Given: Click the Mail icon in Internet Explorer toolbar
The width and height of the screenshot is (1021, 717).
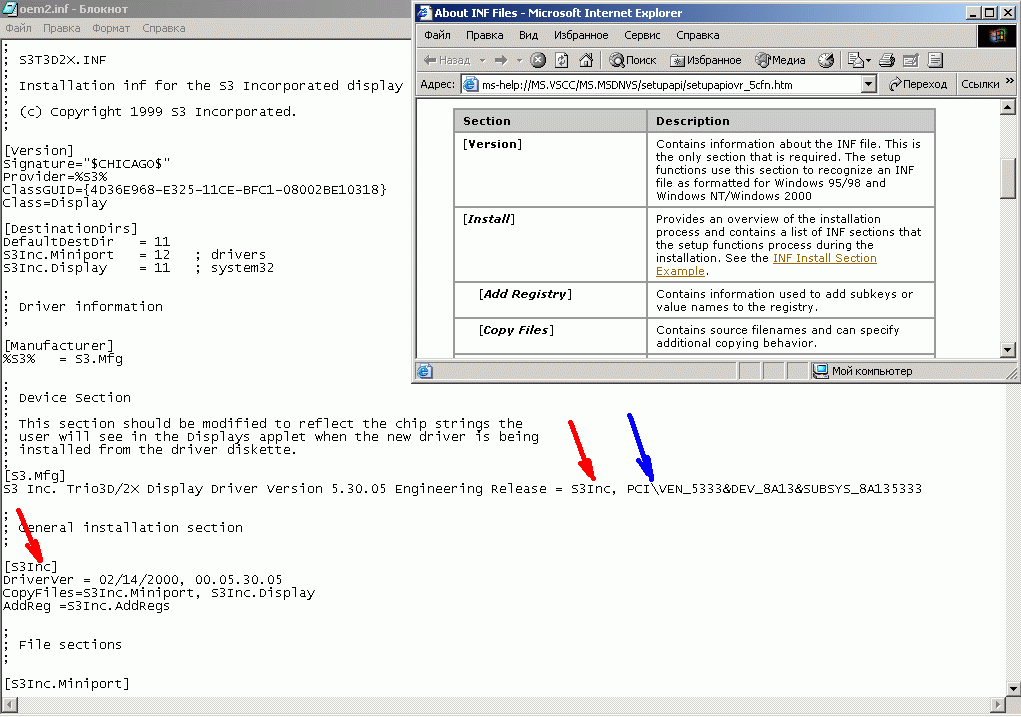Looking at the screenshot, I should [x=856, y=61].
